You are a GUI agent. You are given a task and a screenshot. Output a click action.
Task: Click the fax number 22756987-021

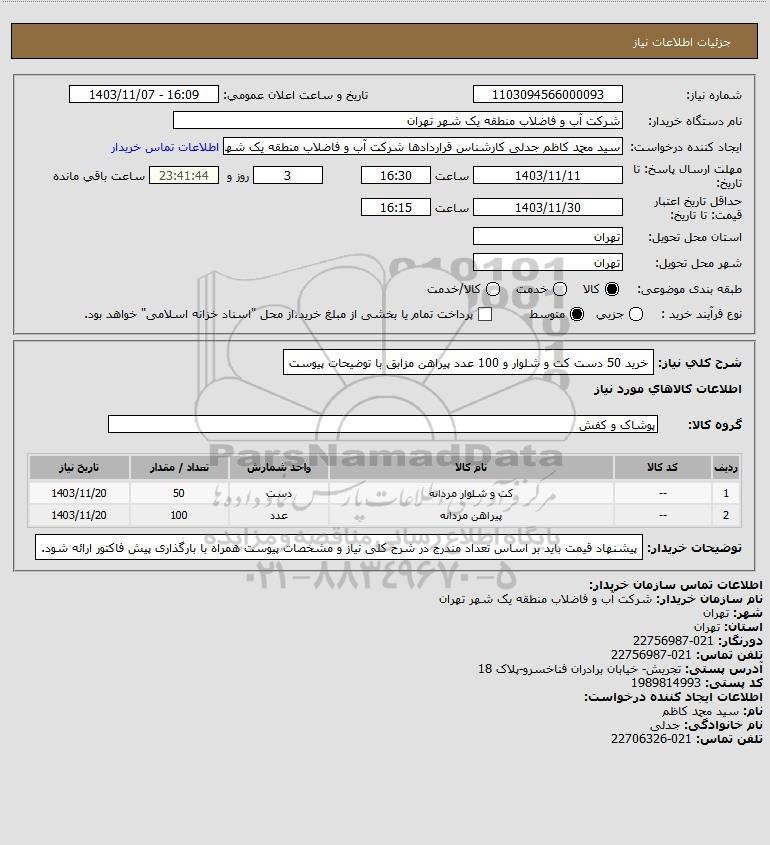(673, 641)
